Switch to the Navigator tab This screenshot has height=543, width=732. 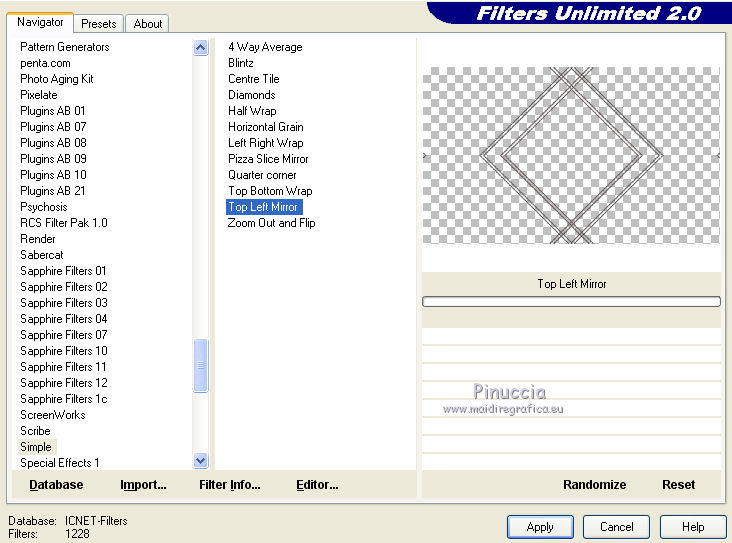(40, 22)
